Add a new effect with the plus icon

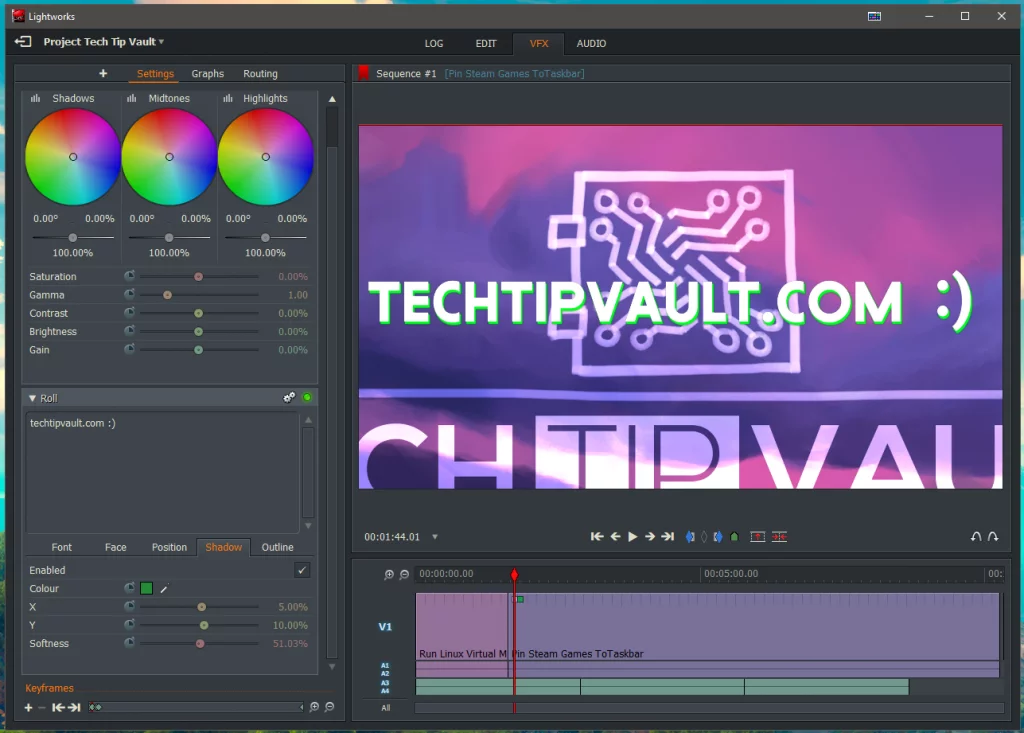(x=103, y=73)
